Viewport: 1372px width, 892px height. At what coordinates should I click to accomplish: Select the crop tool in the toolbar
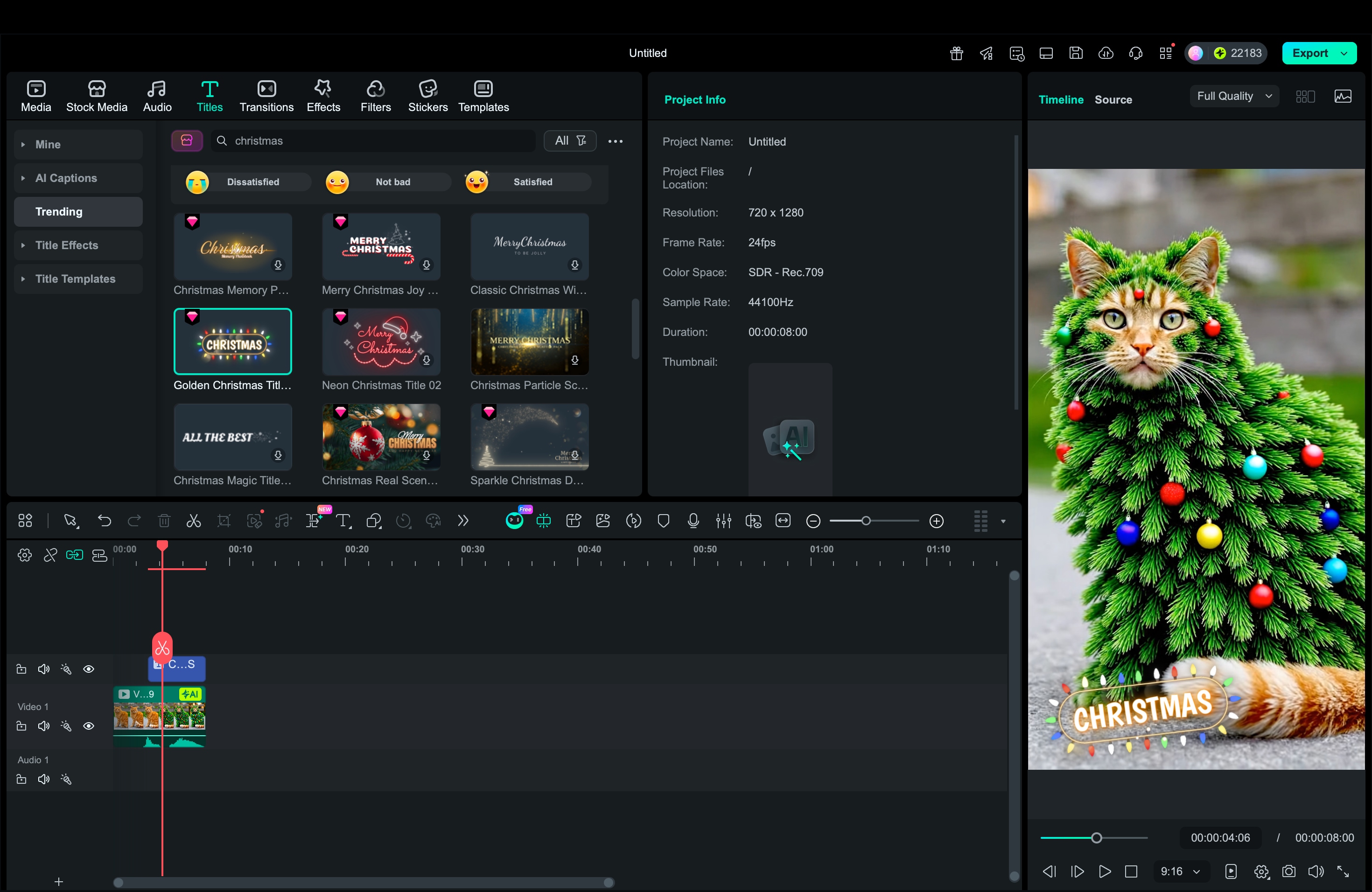[x=224, y=520]
